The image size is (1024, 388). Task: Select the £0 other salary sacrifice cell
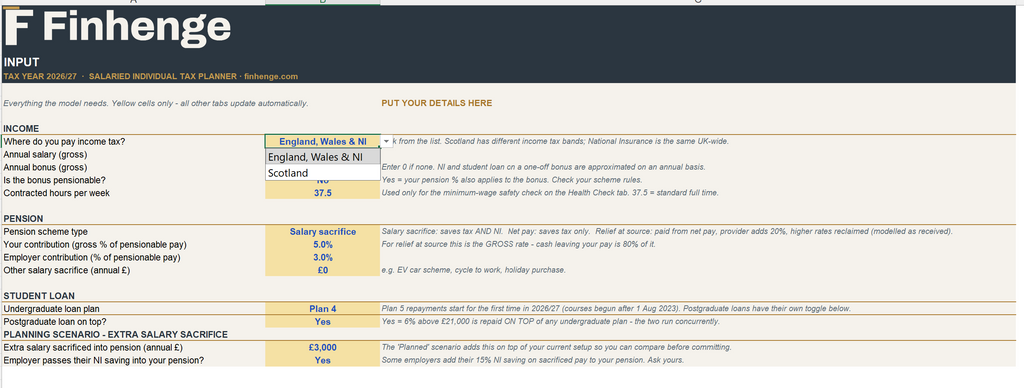coord(323,270)
